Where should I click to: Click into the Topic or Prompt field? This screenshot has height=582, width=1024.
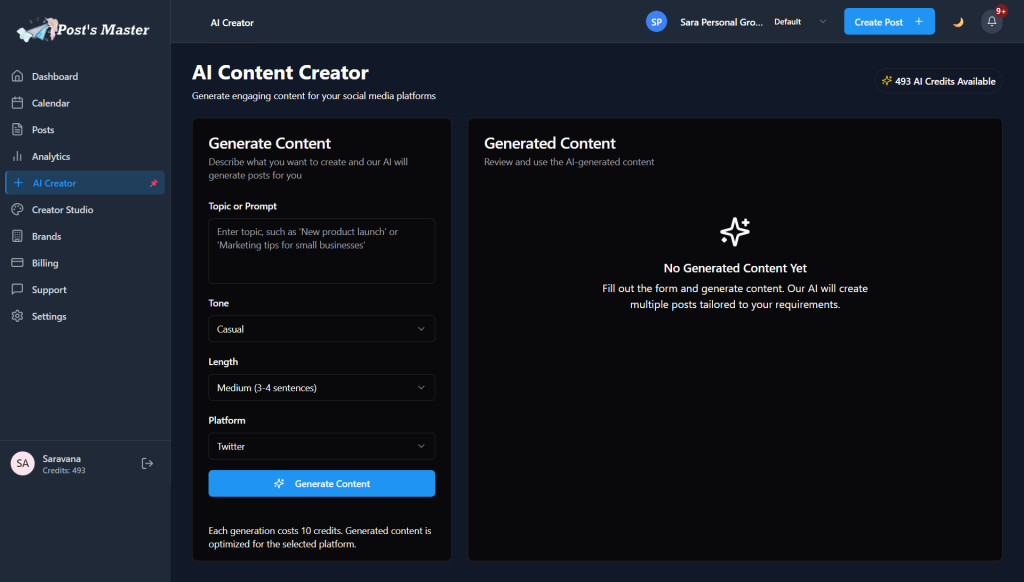point(321,251)
